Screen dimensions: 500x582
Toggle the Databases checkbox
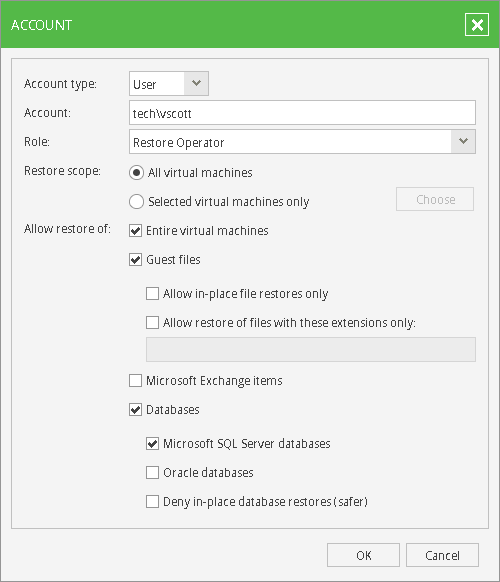pos(135,409)
